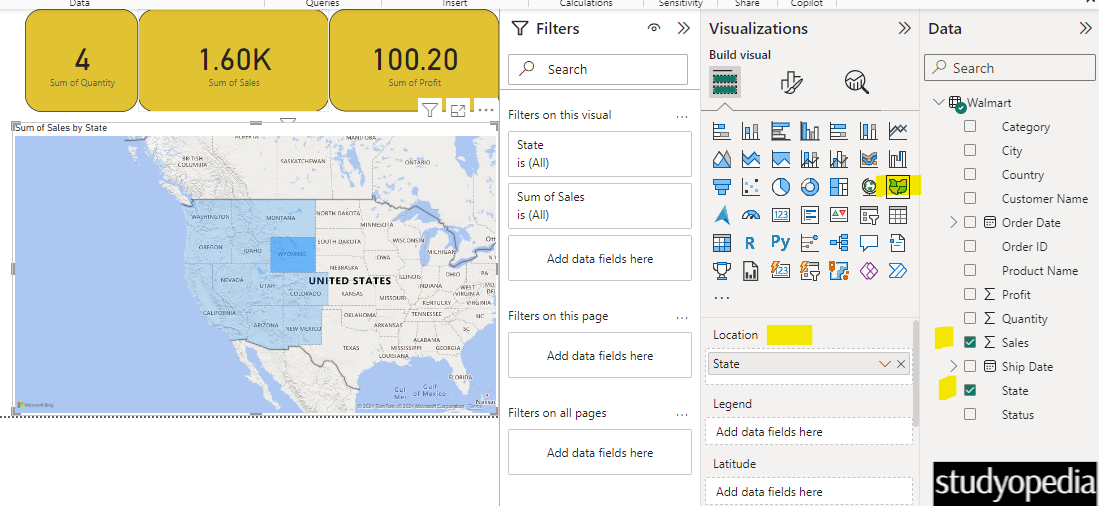Open Filters on this visual options
This screenshot has height=506, width=1099.
point(682,116)
